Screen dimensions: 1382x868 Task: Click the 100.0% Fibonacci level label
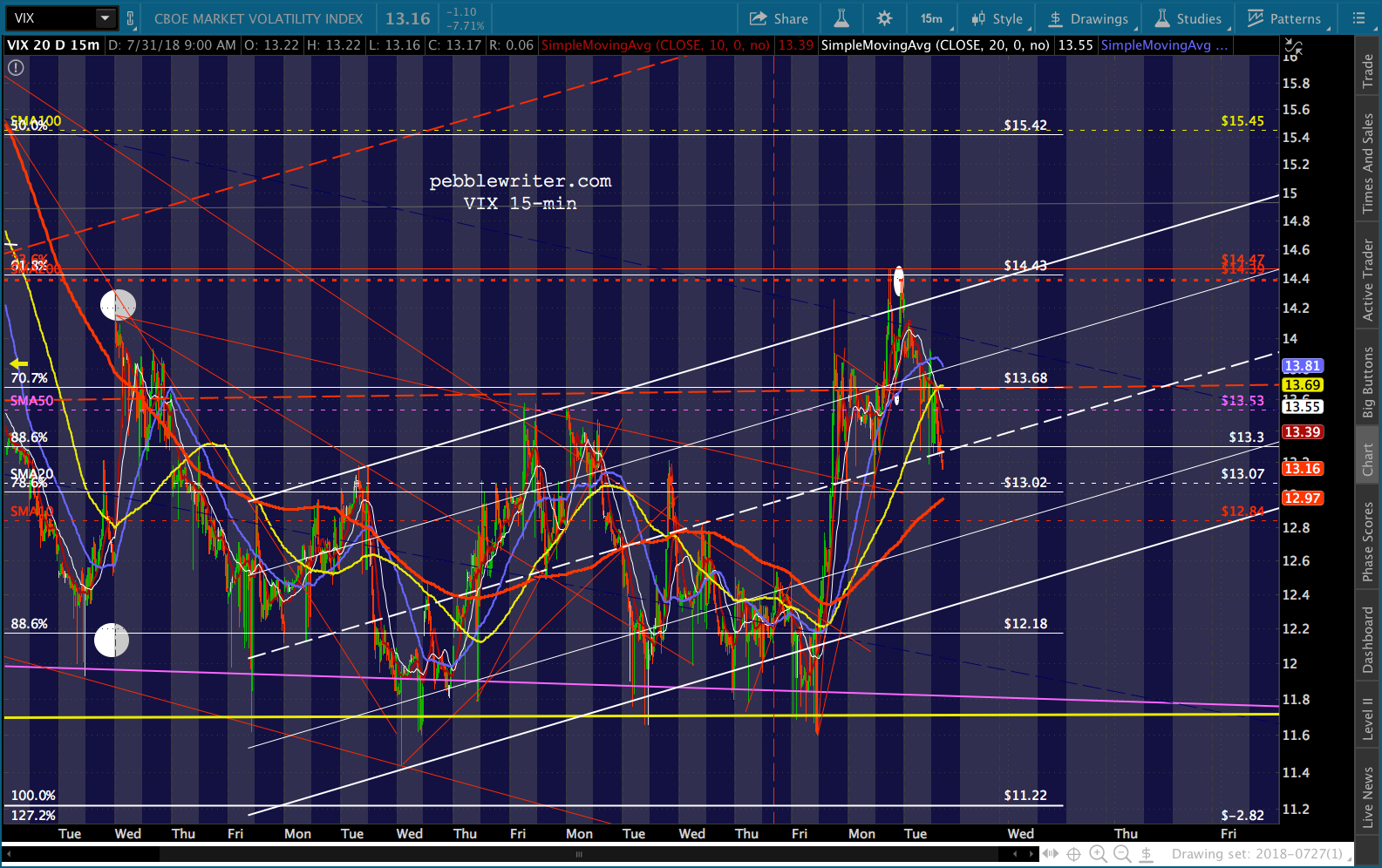tap(33, 796)
